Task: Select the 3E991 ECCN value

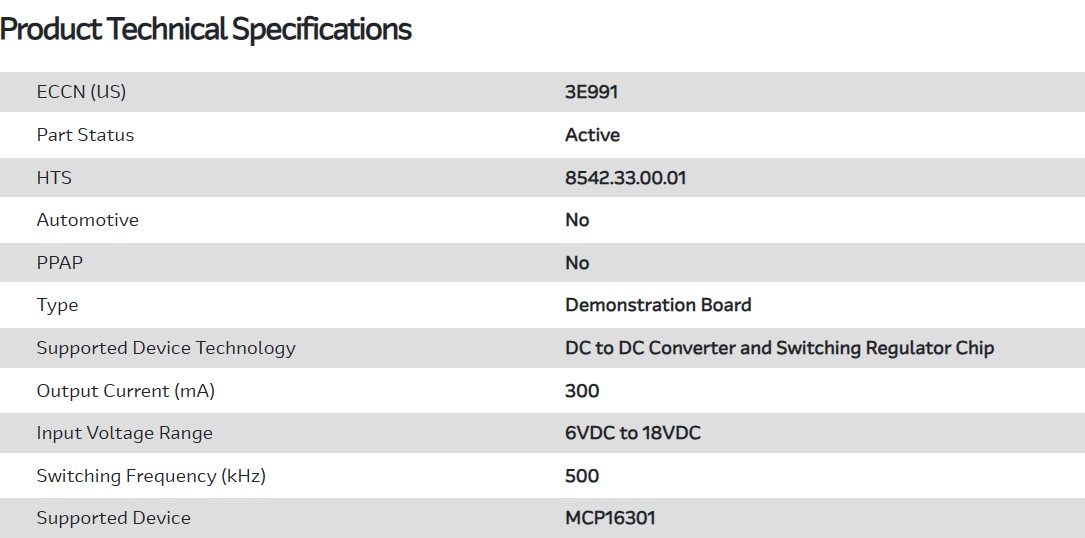Action: pos(591,92)
